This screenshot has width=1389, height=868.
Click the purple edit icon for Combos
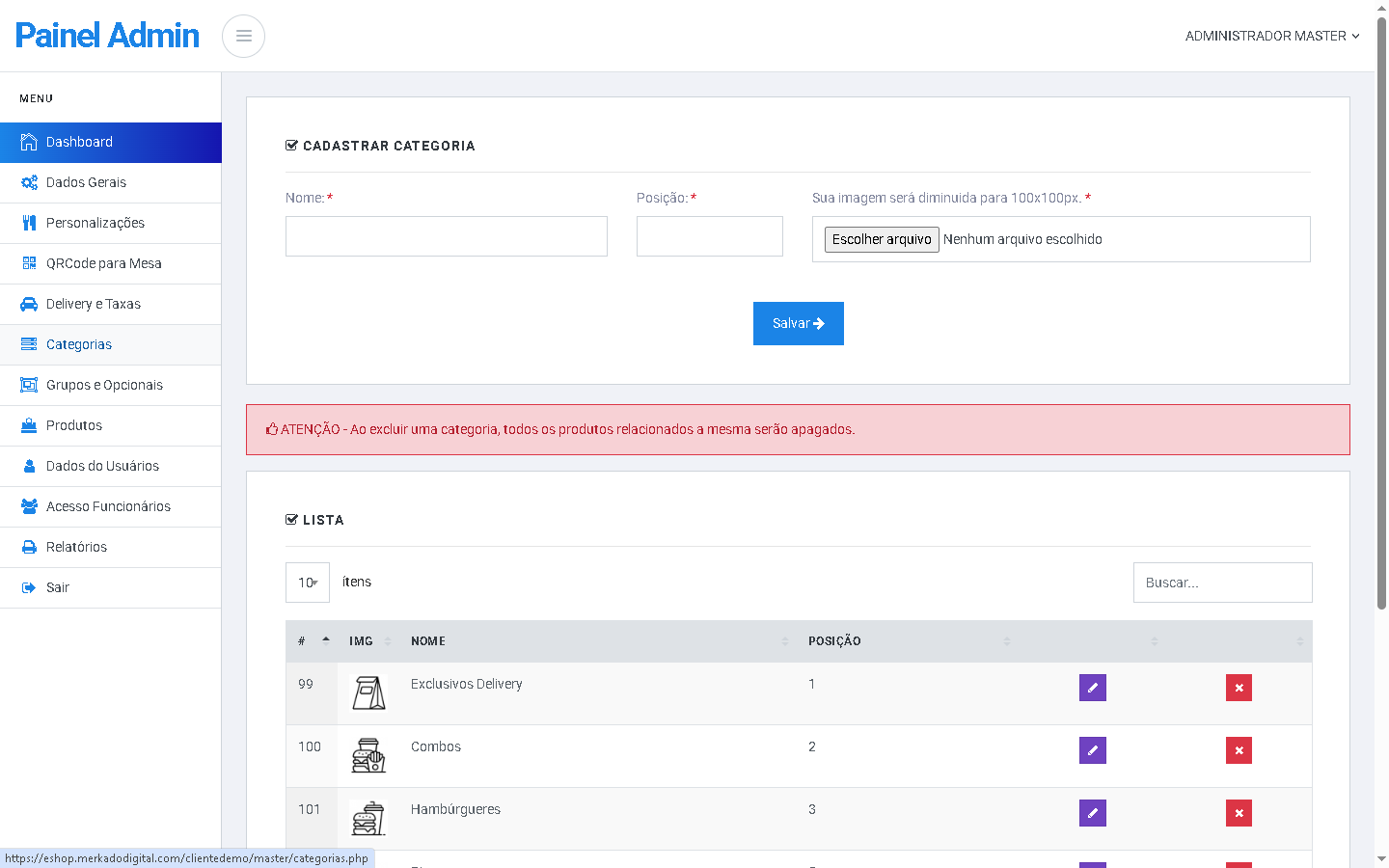pyautogui.click(x=1092, y=750)
